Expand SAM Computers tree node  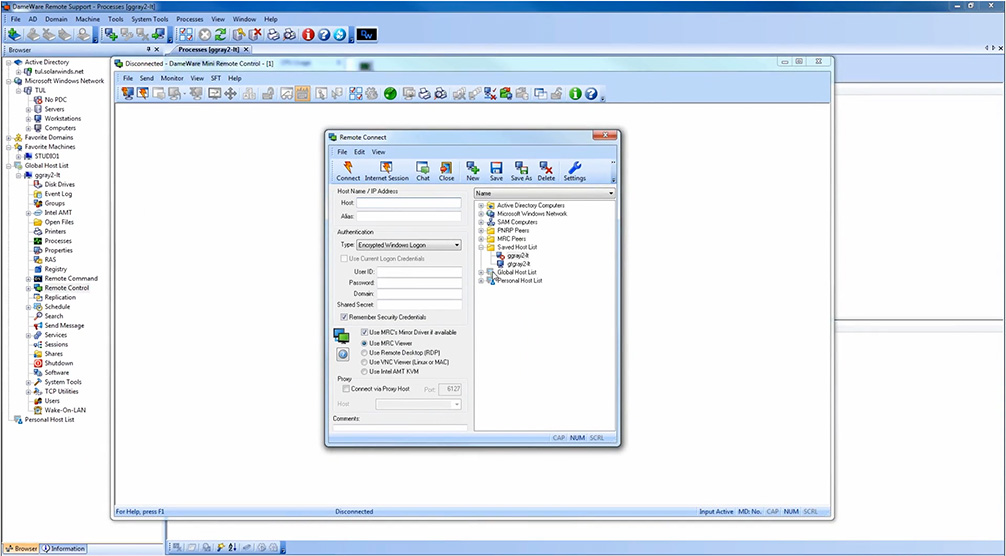481,222
